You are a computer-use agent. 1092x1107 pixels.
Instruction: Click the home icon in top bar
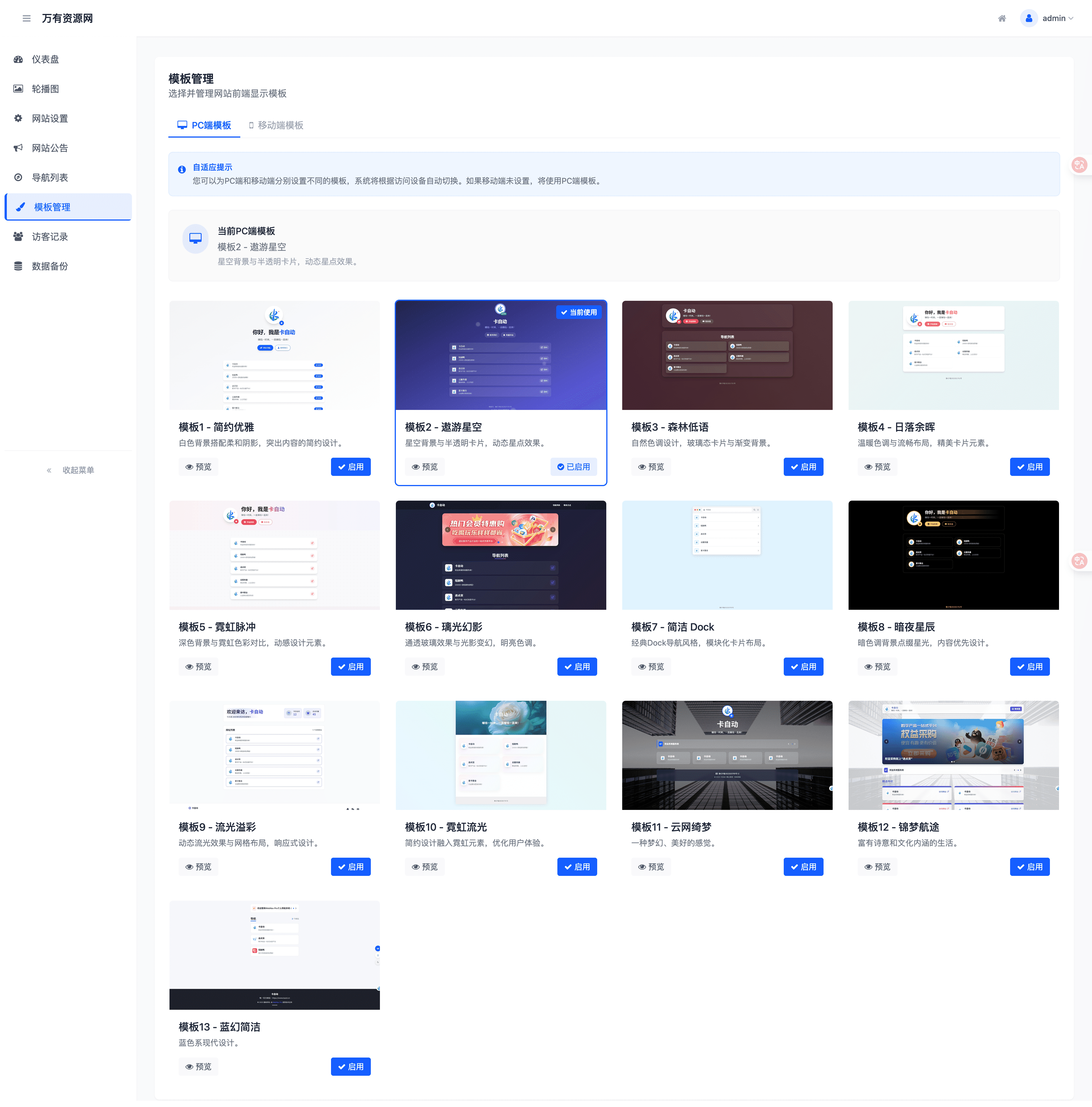(x=1002, y=18)
